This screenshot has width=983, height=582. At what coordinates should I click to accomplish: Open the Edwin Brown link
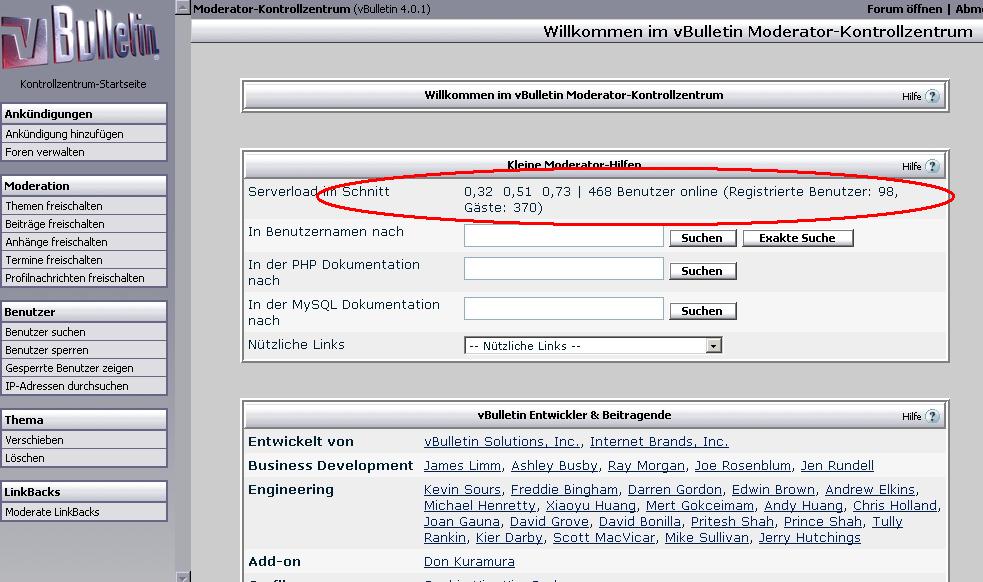tap(774, 490)
